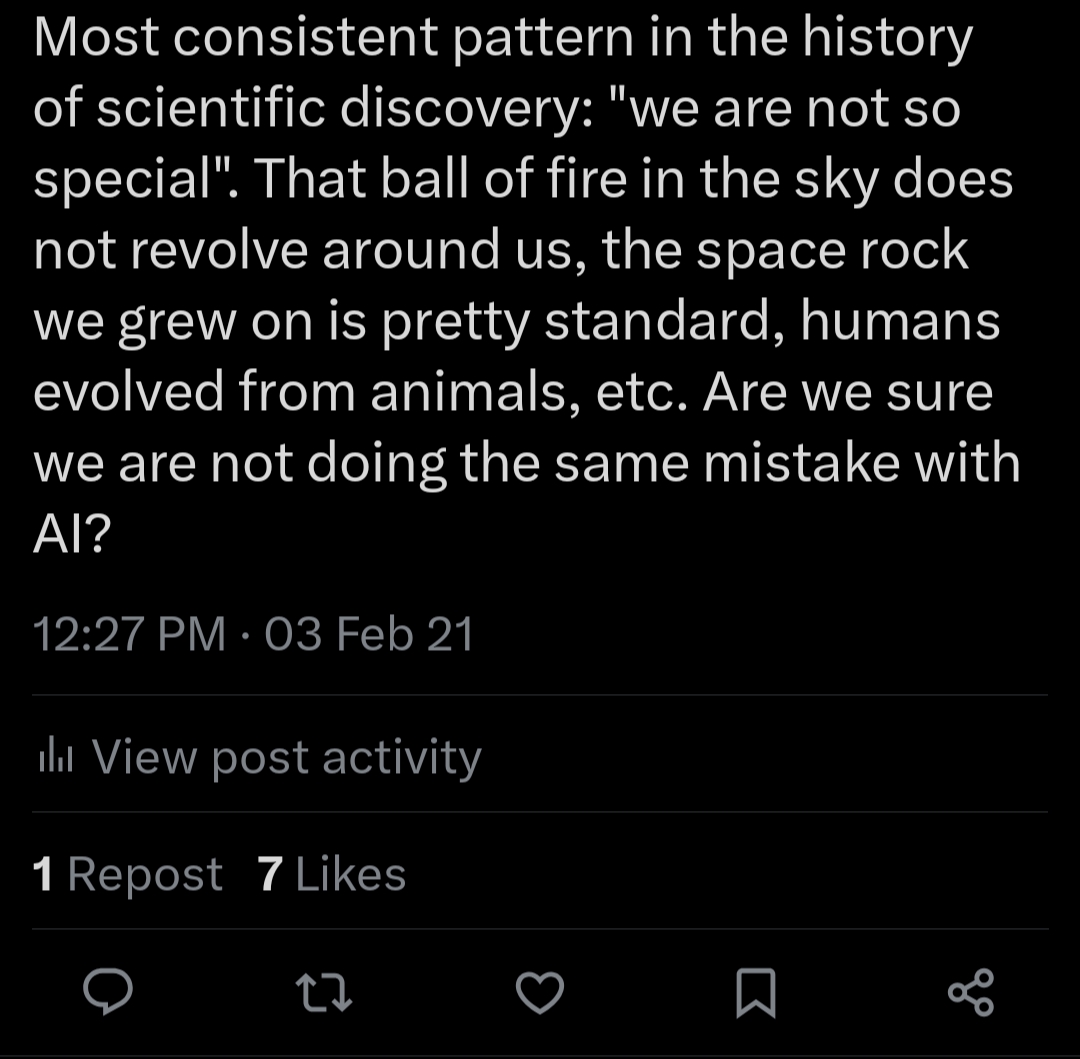Click the word "AI?" ending the post
This screenshot has height=1059, width=1080.
pos(72,538)
